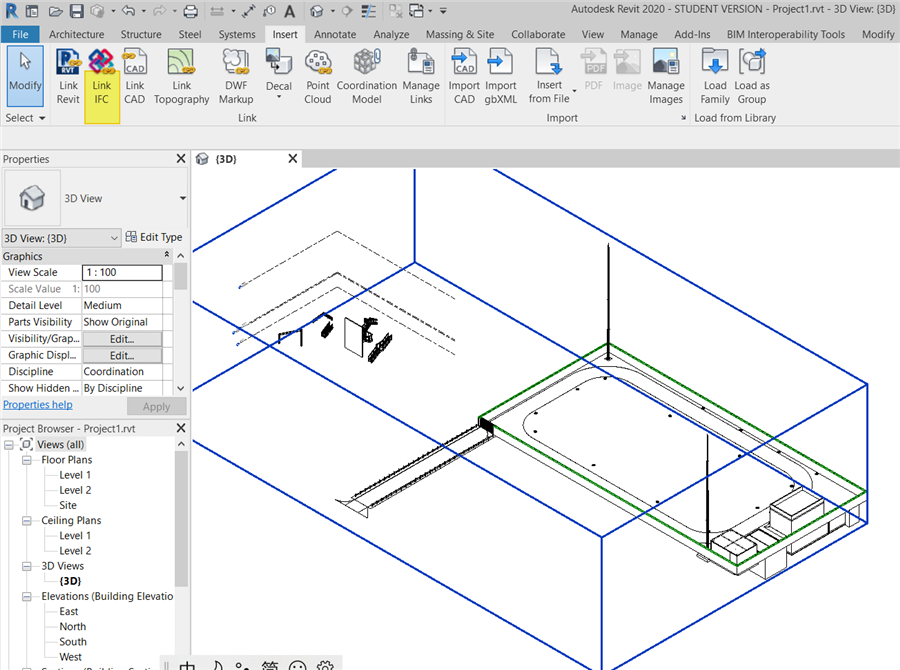Switch to the Massing & Site tab
This screenshot has width=900, height=670.
(x=460, y=34)
